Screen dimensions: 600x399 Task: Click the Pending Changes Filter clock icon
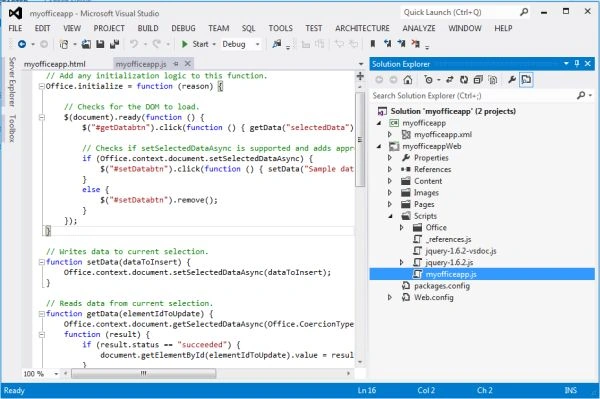point(429,80)
